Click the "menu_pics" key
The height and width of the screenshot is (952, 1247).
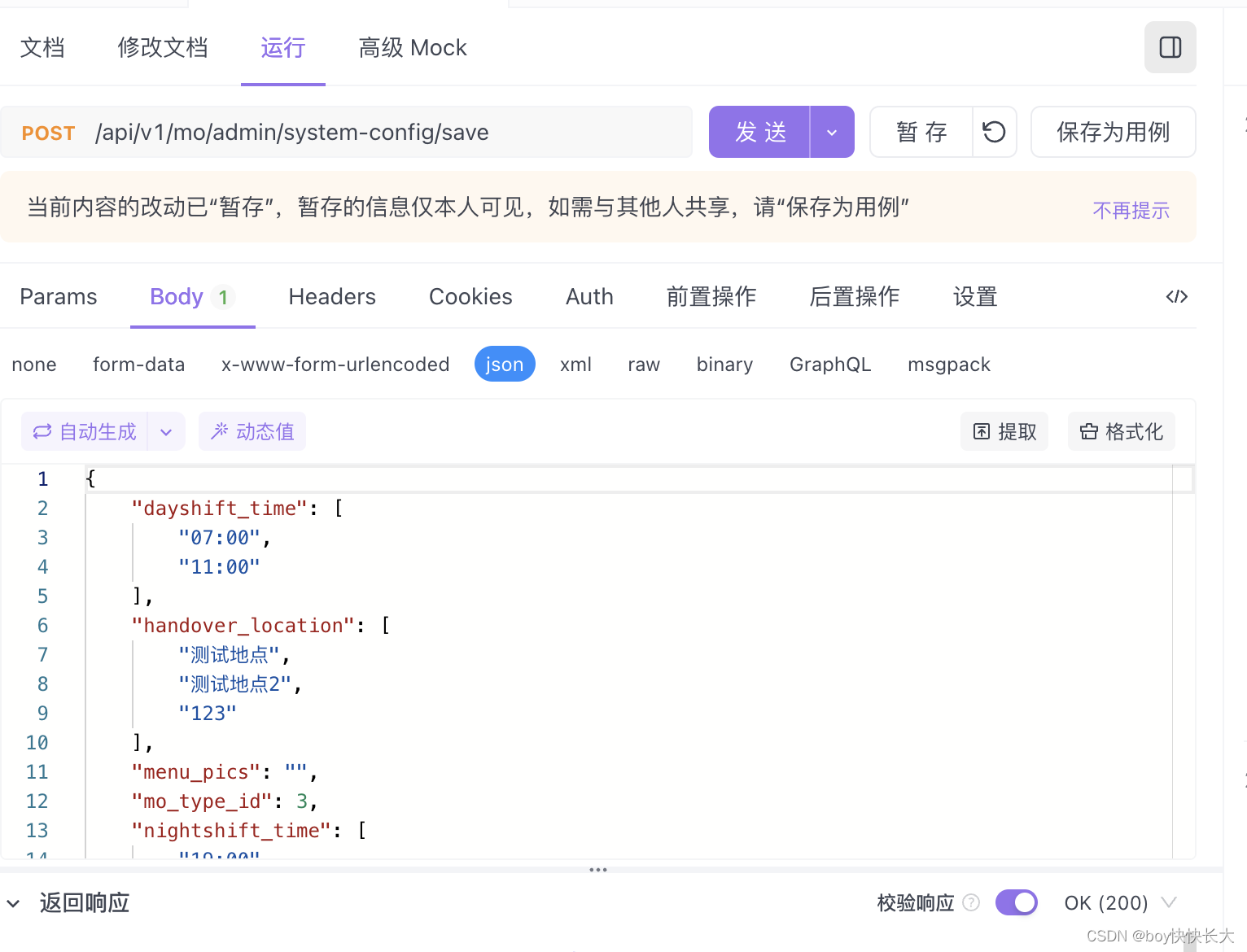pyautogui.click(x=195, y=772)
